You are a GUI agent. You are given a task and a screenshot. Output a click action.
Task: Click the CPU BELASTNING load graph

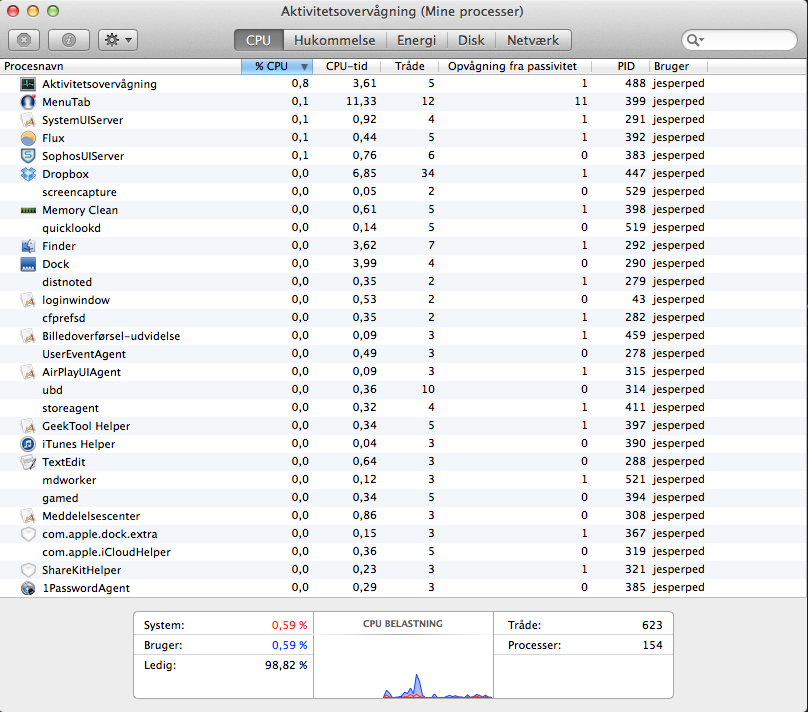tap(403, 665)
